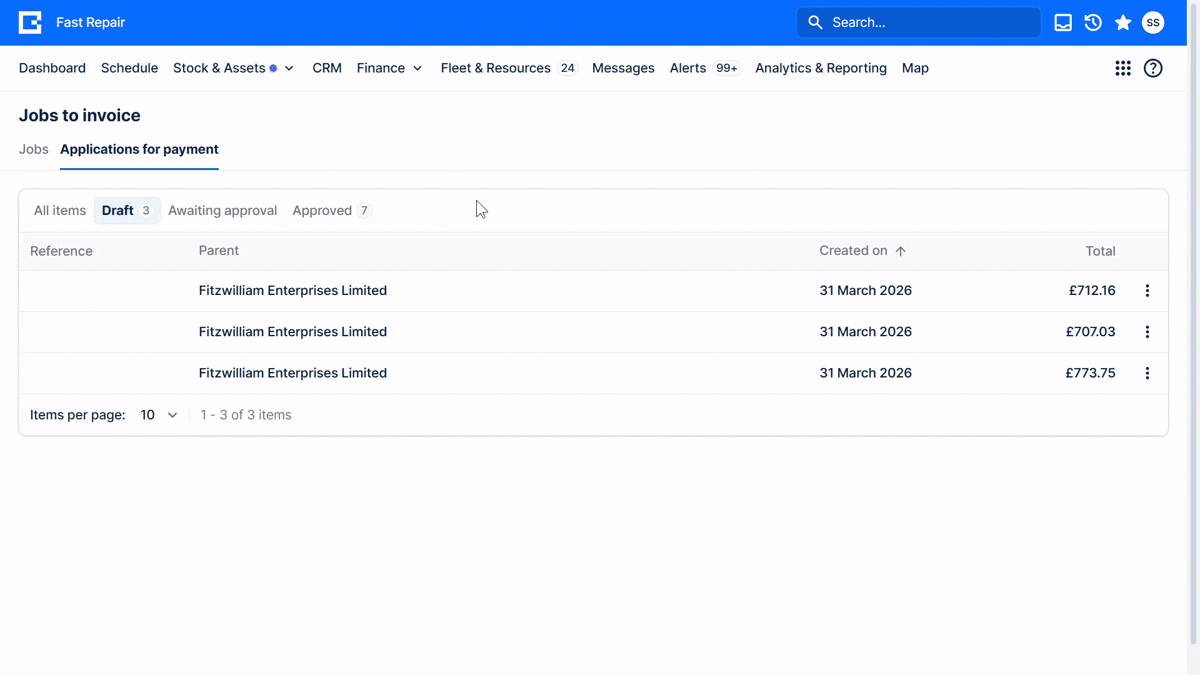
Task: Switch to the Jobs tab
Action: point(34,149)
